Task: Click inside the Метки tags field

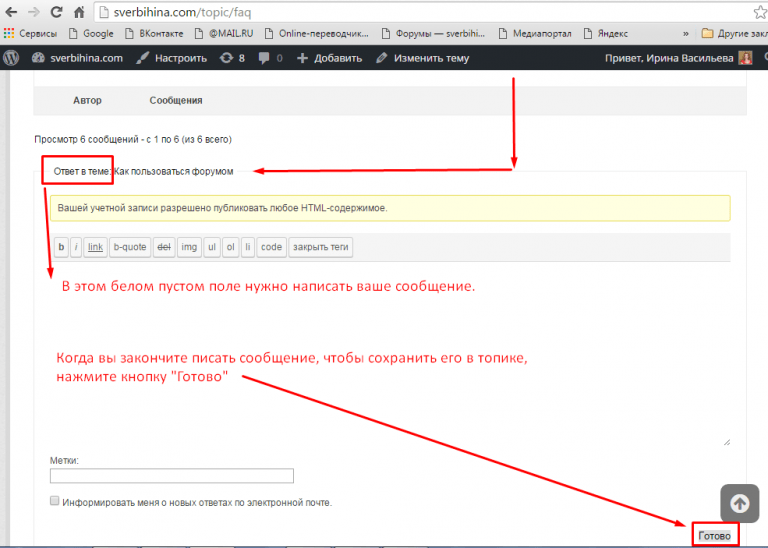Action: (x=171, y=476)
